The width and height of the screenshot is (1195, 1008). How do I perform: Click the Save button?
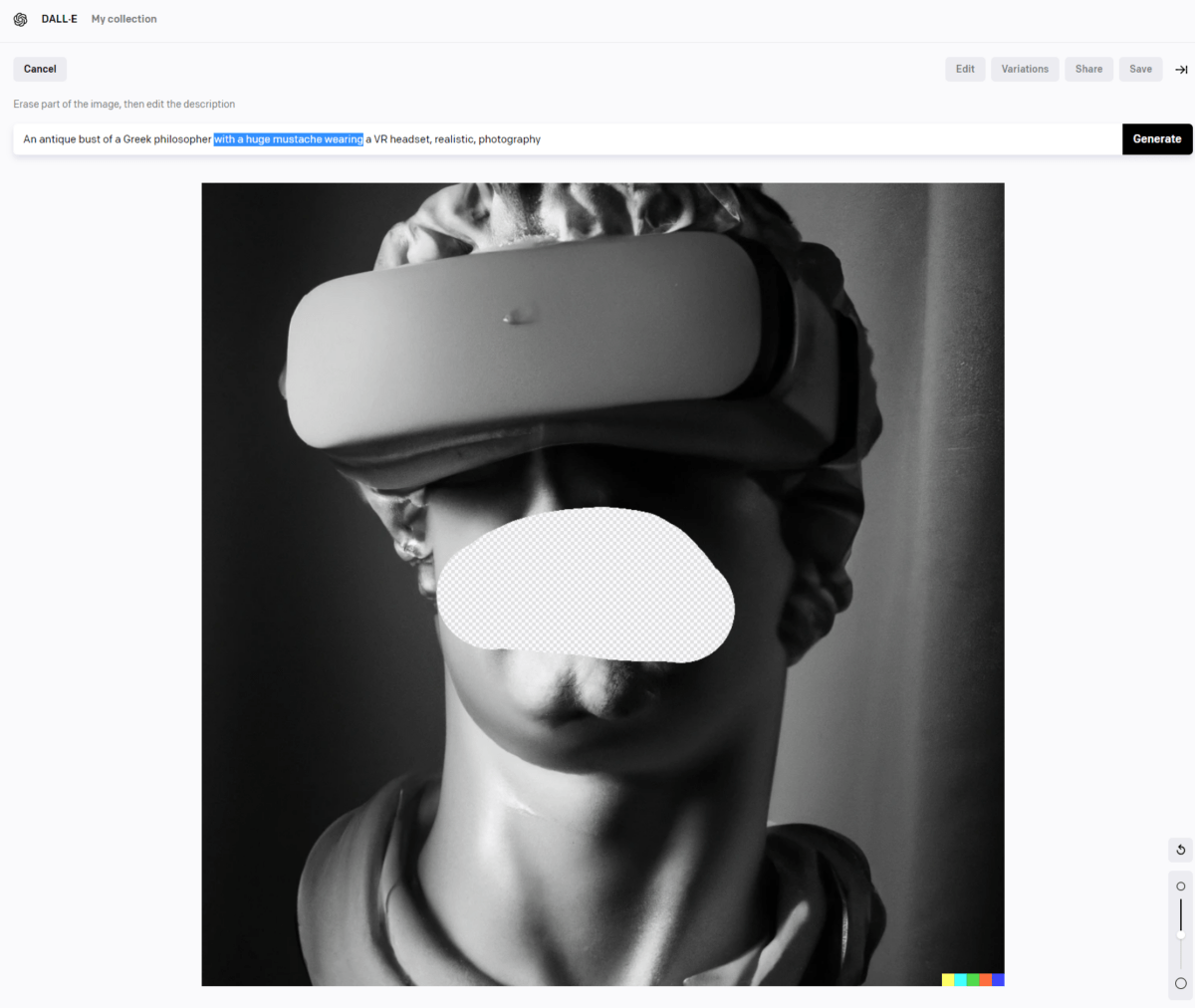click(1140, 69)
